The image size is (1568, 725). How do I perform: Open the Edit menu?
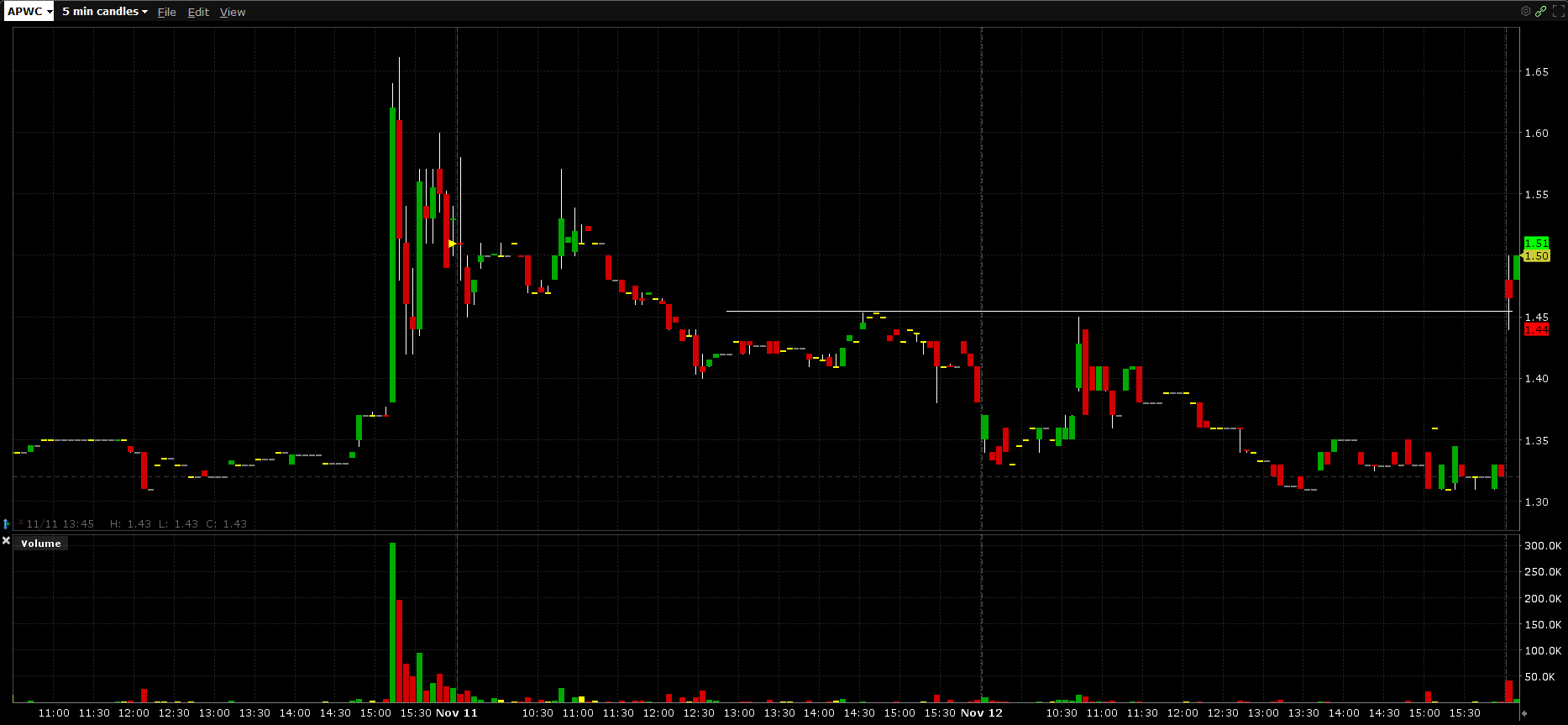(198, 12)
